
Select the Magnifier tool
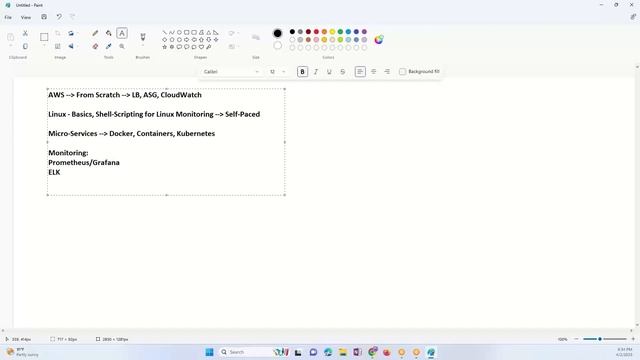click(122, 47)
